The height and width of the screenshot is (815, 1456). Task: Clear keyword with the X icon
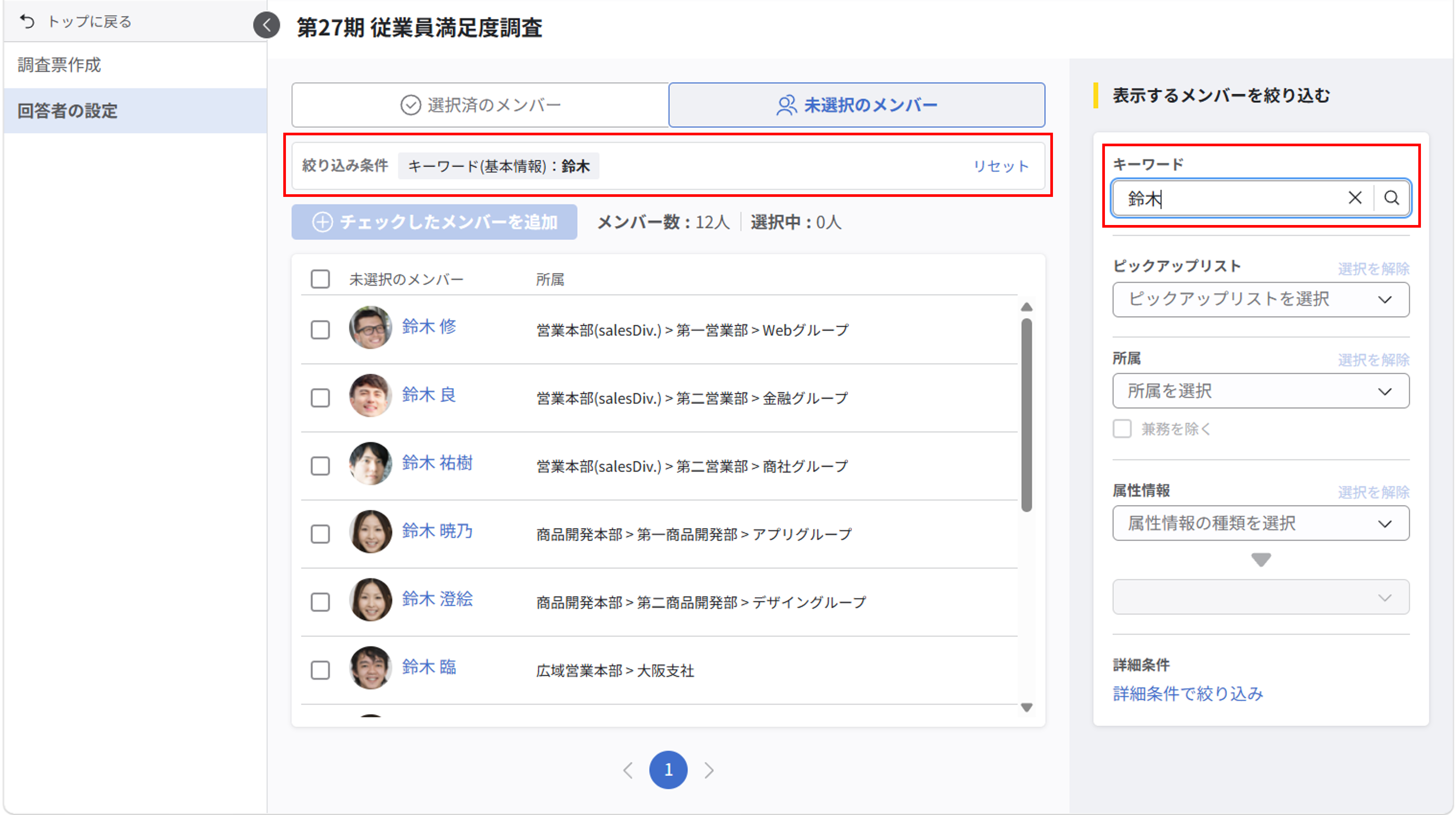1355,198
